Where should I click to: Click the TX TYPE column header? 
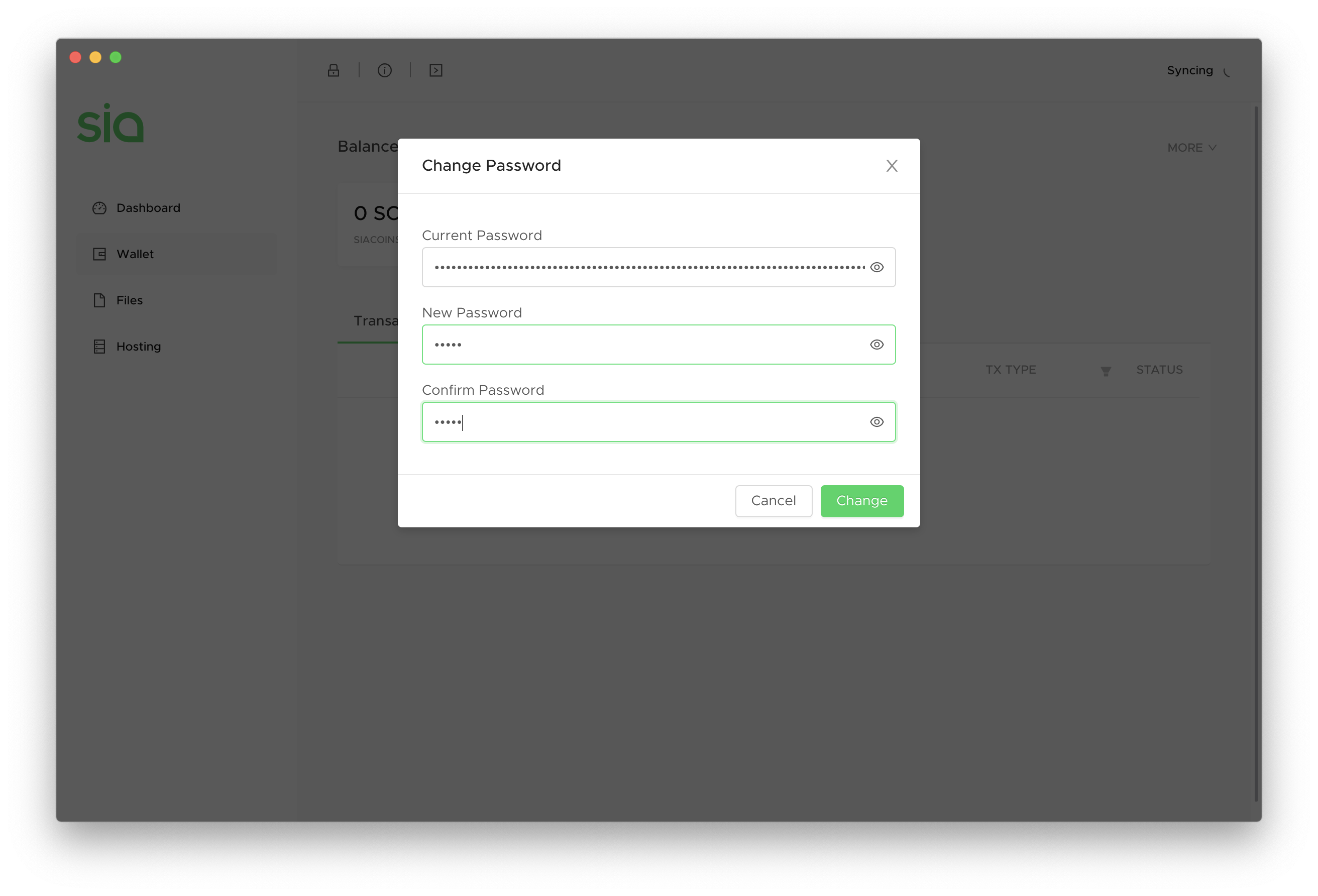(x=1011, y=370)
